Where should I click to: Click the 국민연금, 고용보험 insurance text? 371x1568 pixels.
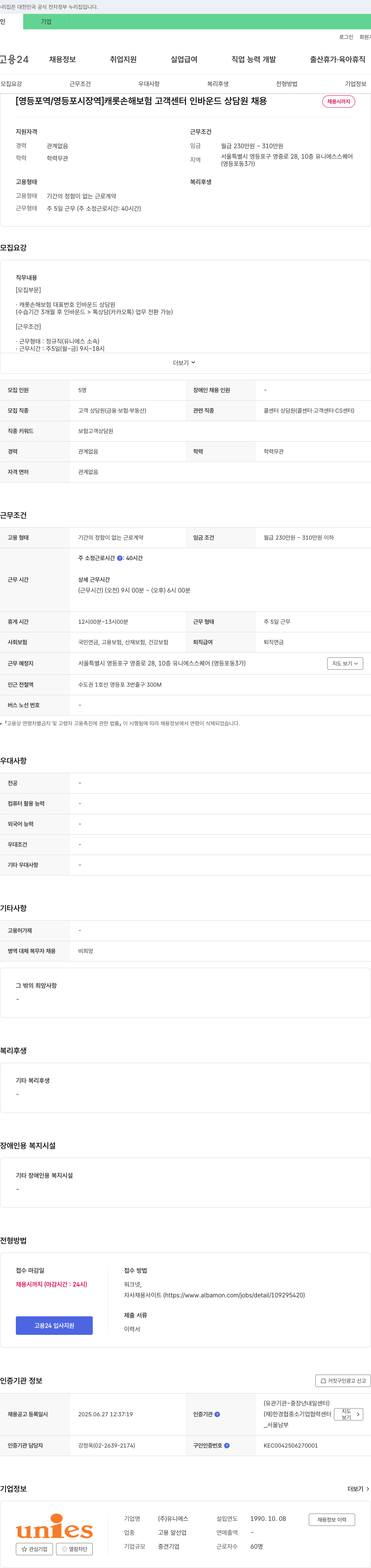pyautogui.click(x=123, y=642)
